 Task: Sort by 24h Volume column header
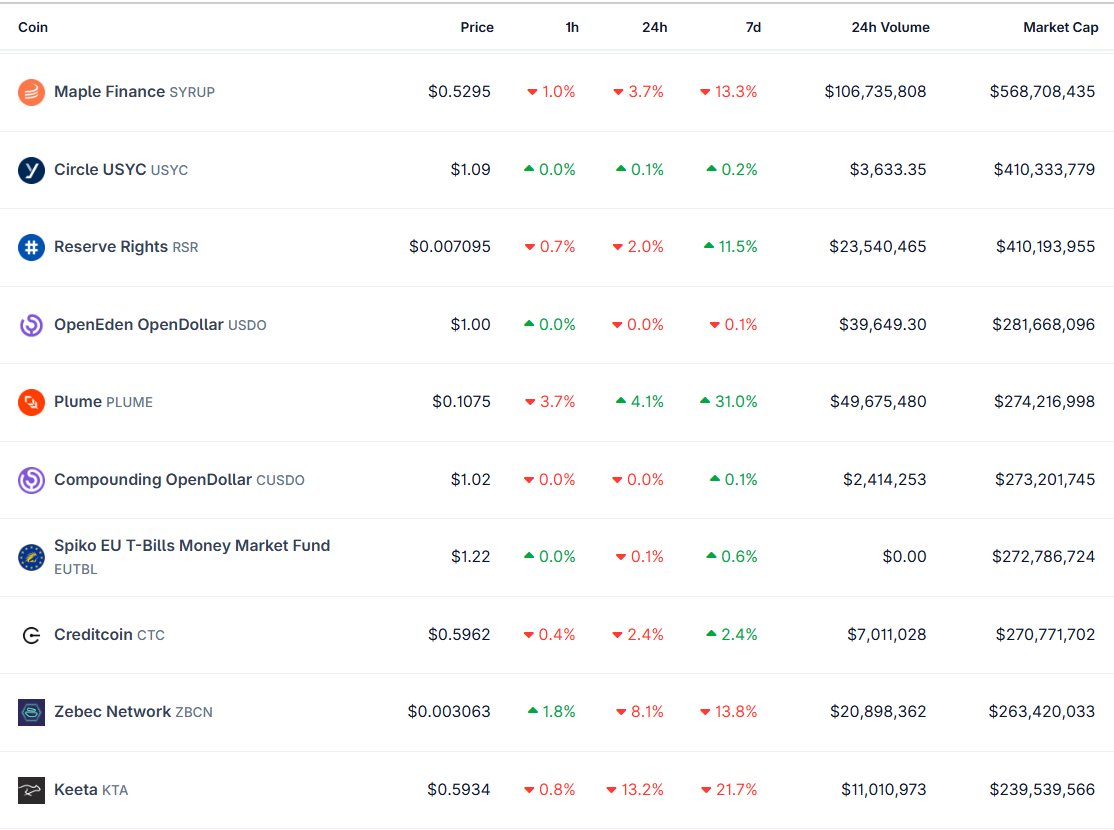click(890, 27)
